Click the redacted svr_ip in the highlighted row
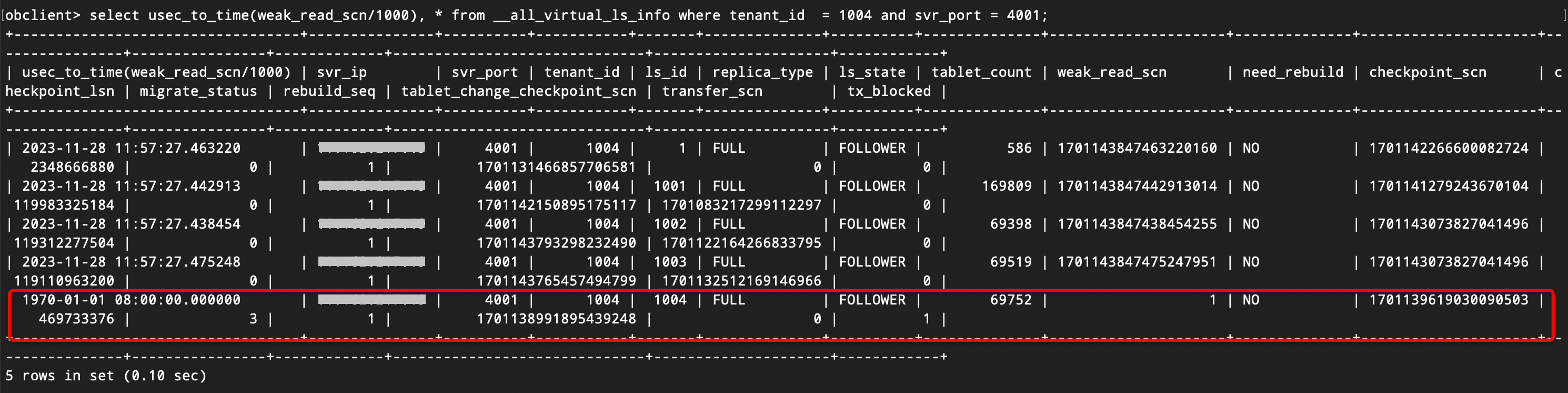This screenshot has width=1568, height=393. pyautogui.click(x=372, y=299)
